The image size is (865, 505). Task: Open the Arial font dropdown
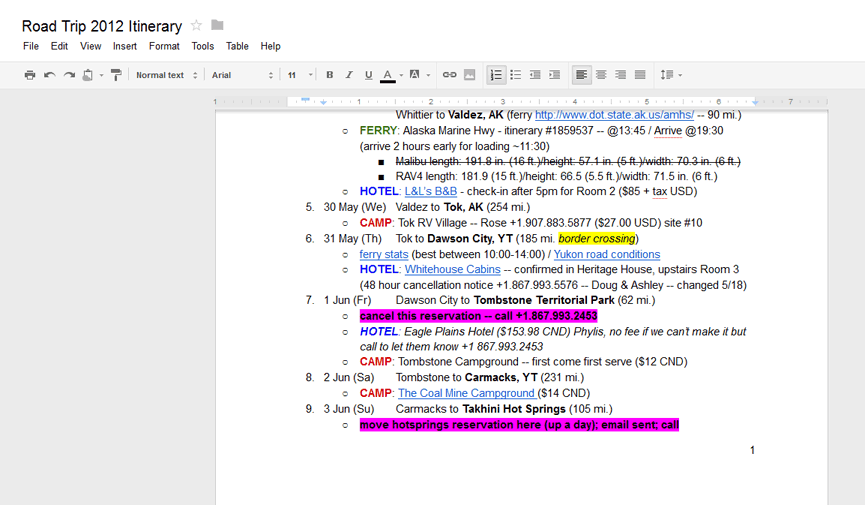(242, 75)
